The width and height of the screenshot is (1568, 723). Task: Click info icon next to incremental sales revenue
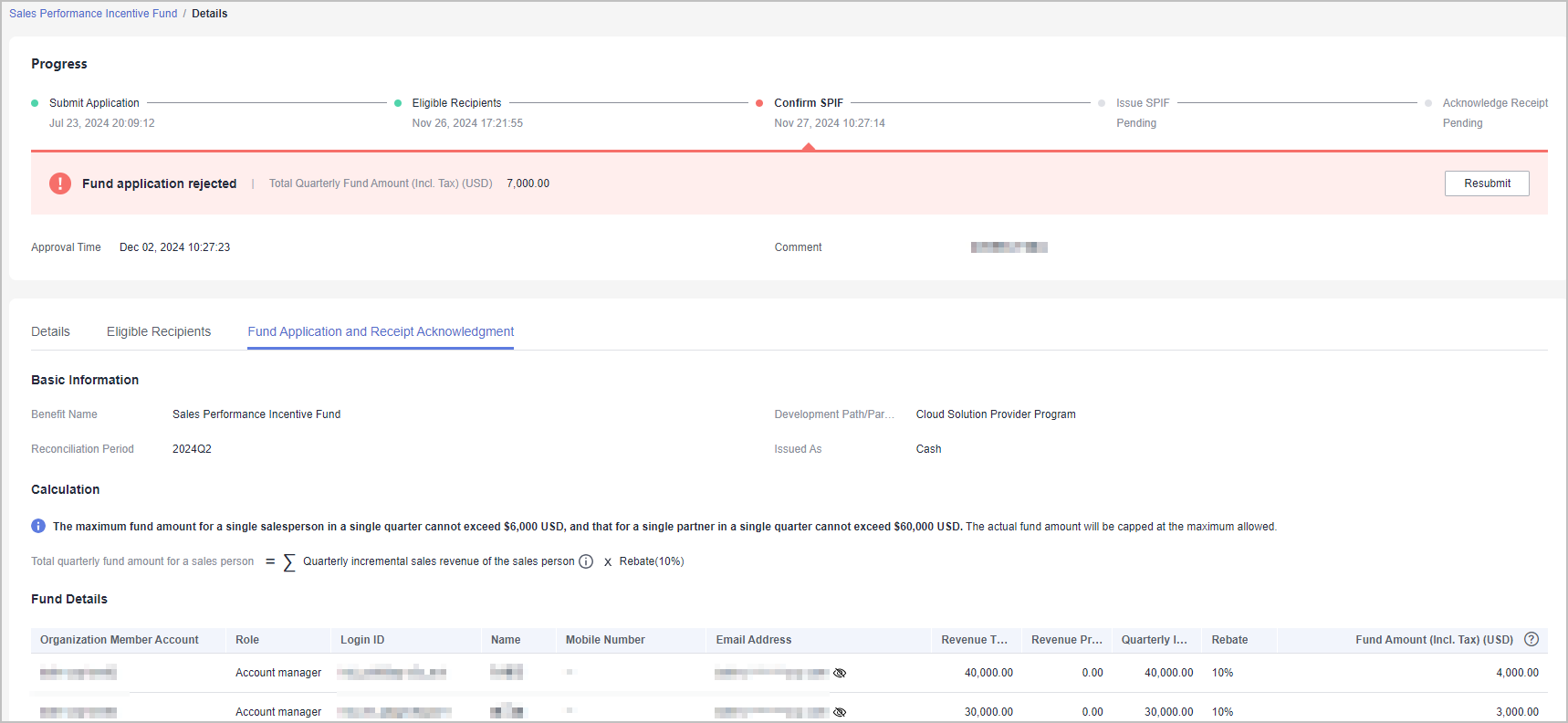586,561
